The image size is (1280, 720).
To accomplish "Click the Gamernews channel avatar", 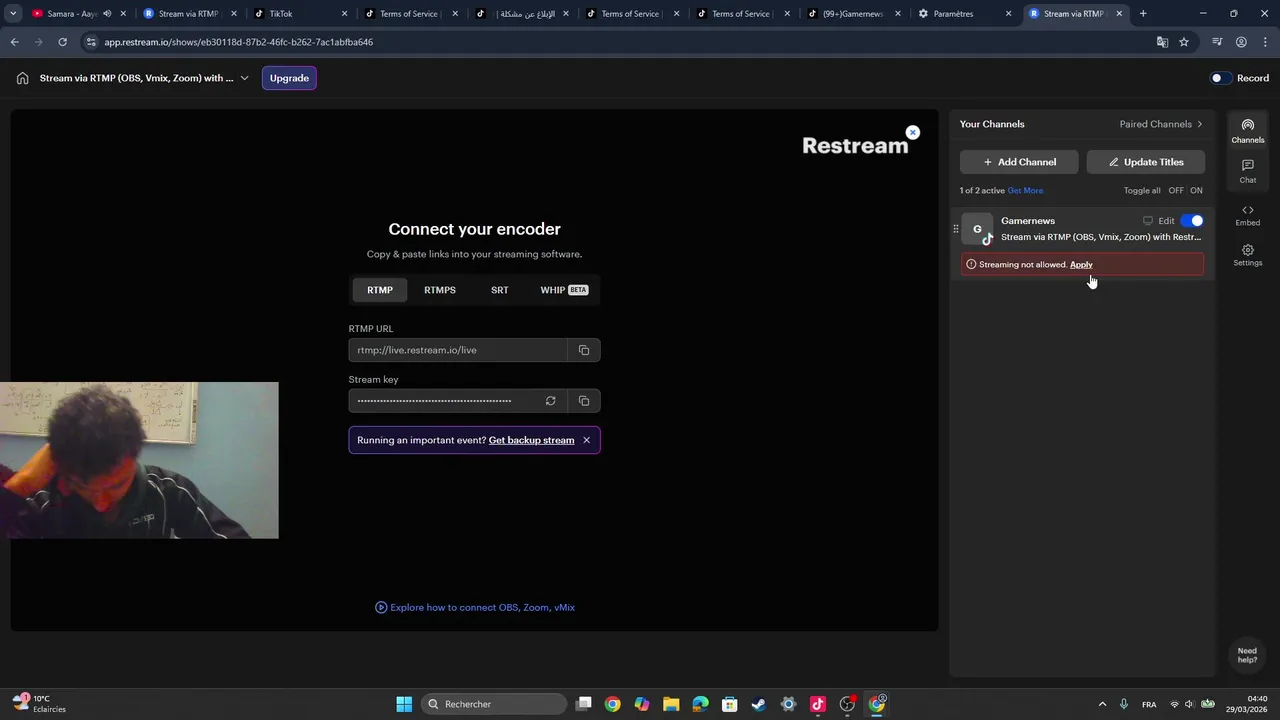I will pyautogui.click(x=978, y=229).
